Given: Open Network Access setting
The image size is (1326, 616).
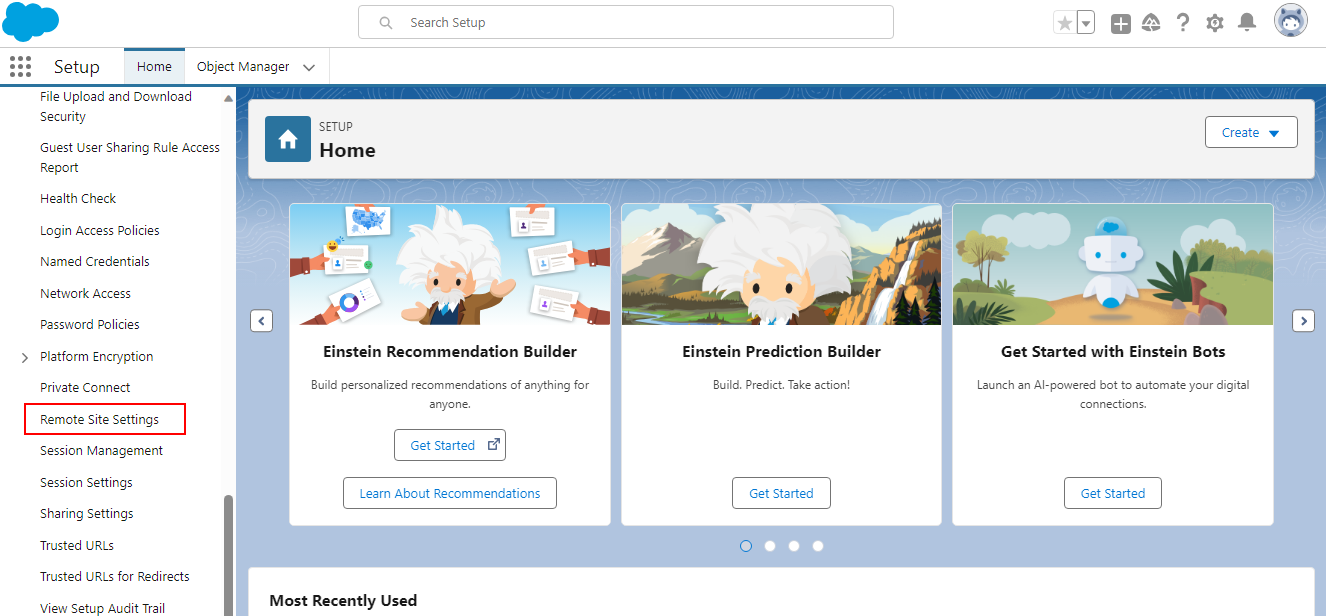Looking at the screenshot, I should click(85, 293).
